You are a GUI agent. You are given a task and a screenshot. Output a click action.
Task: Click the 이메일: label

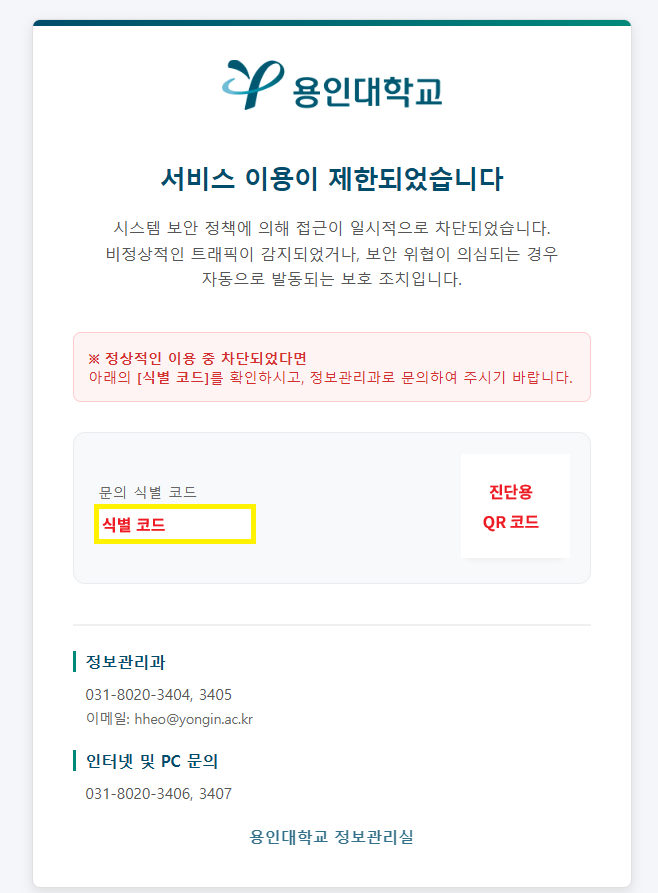(106, 719)
